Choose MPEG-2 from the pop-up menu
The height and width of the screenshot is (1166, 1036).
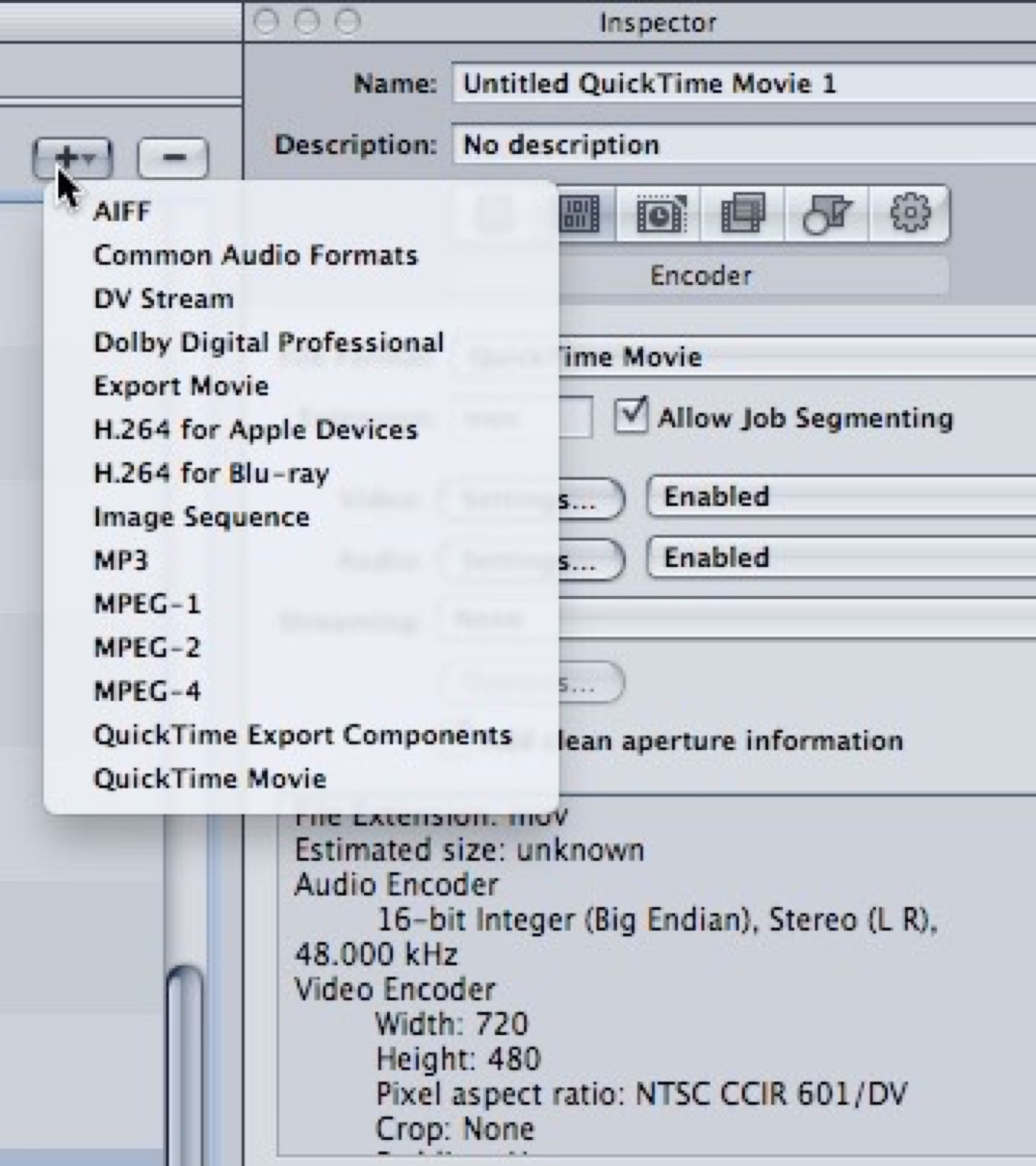tap(147, 647)
